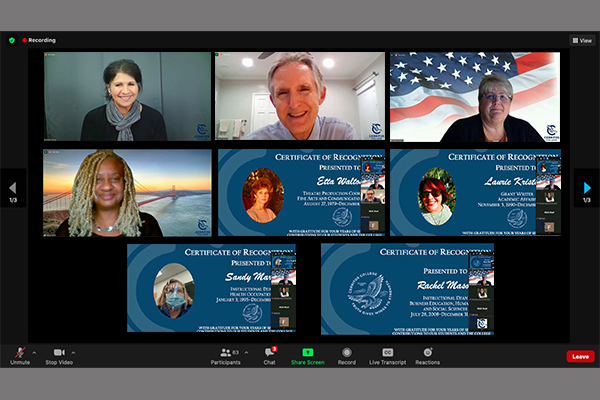Open the Chat panel
600x400 pixels.
[269, 354]
